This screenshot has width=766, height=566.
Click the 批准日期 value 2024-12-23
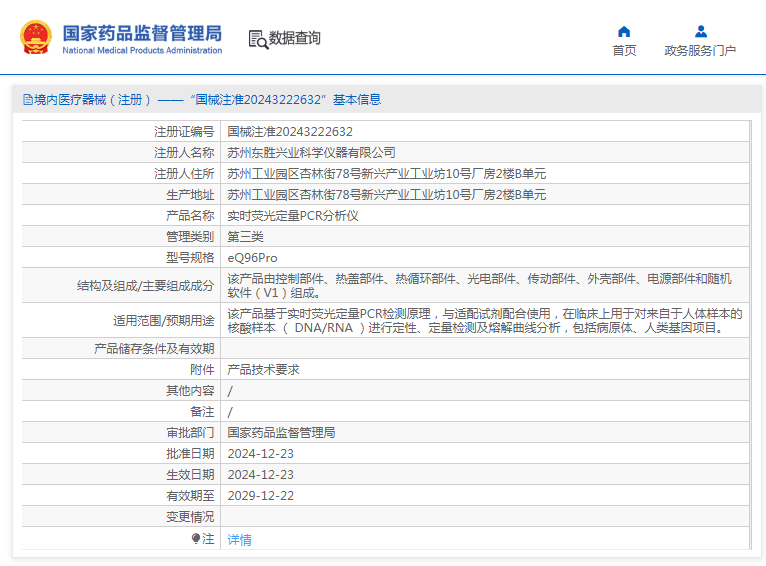pyautogui.click(x=260, y=454)
